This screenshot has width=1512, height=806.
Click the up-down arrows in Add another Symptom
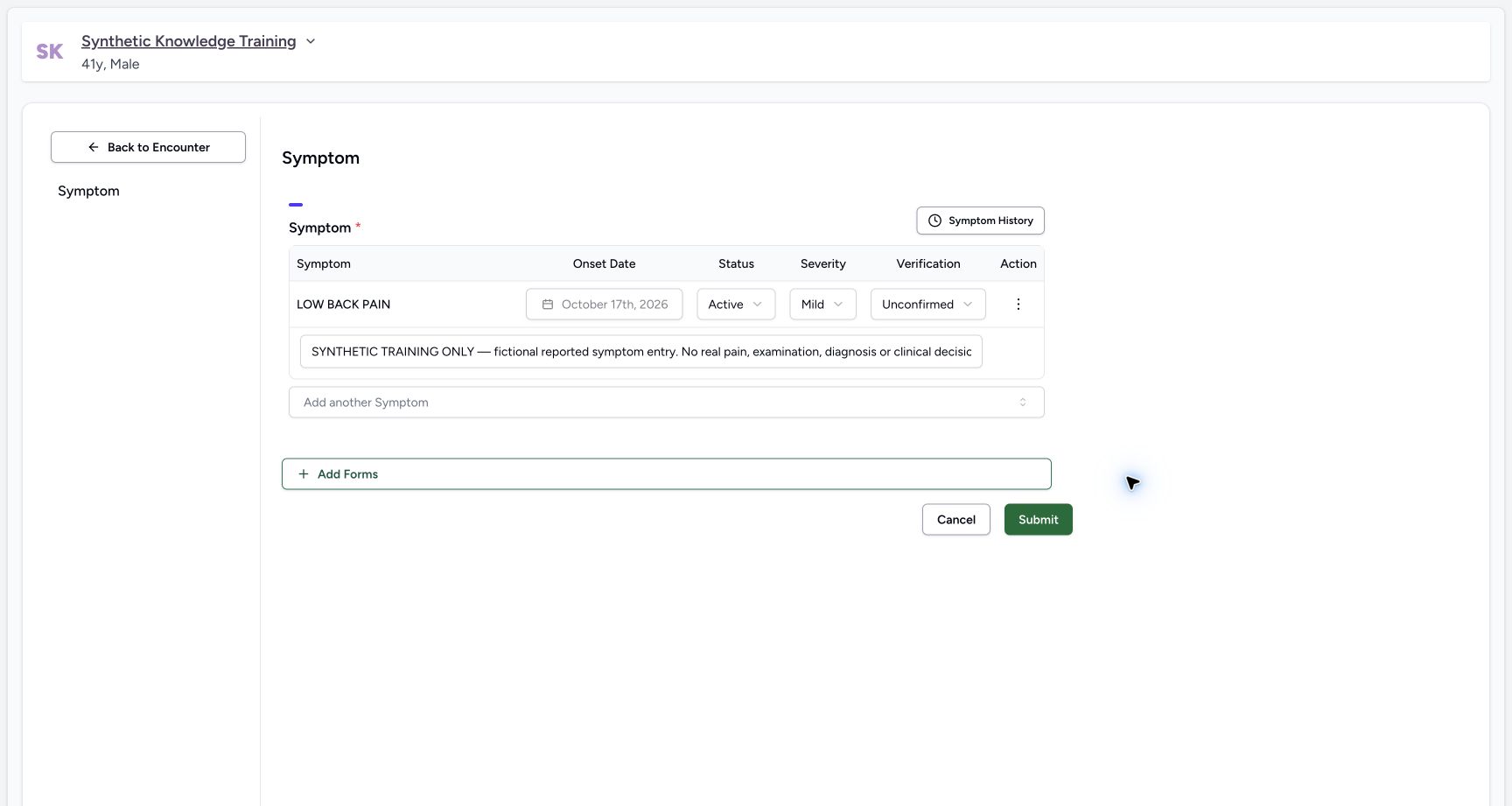coord(1023,403)
